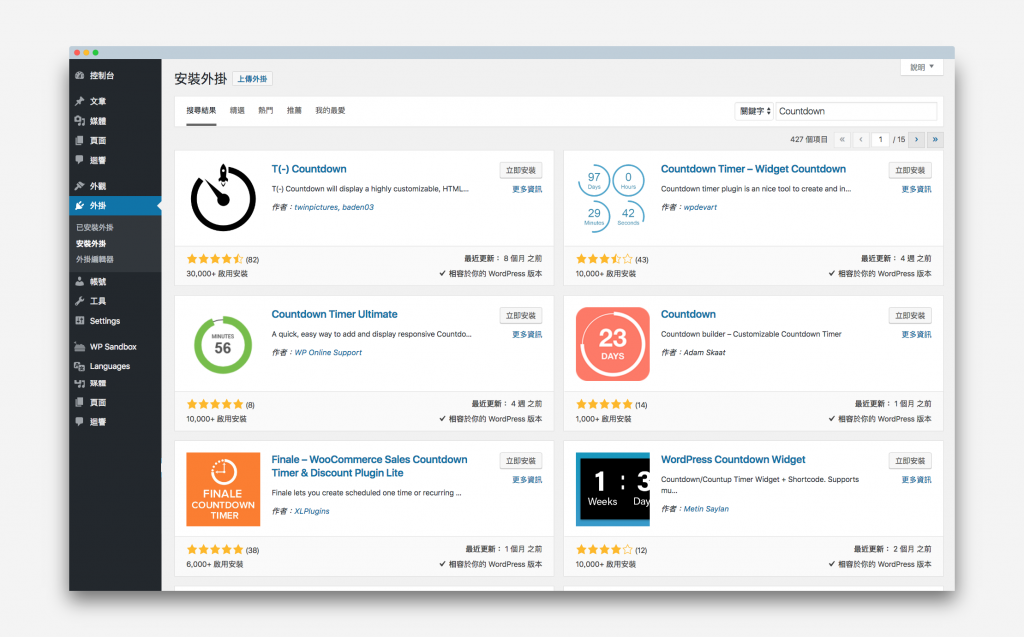Go to next results page arrow
Viewport: 1024px width, 637px height.
(x=916, y=139)
